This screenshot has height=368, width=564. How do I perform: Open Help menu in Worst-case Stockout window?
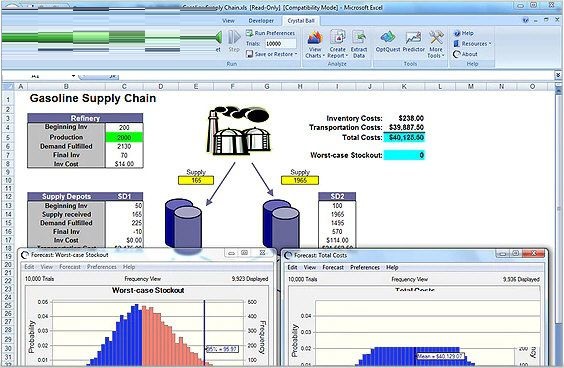[129, 267]
